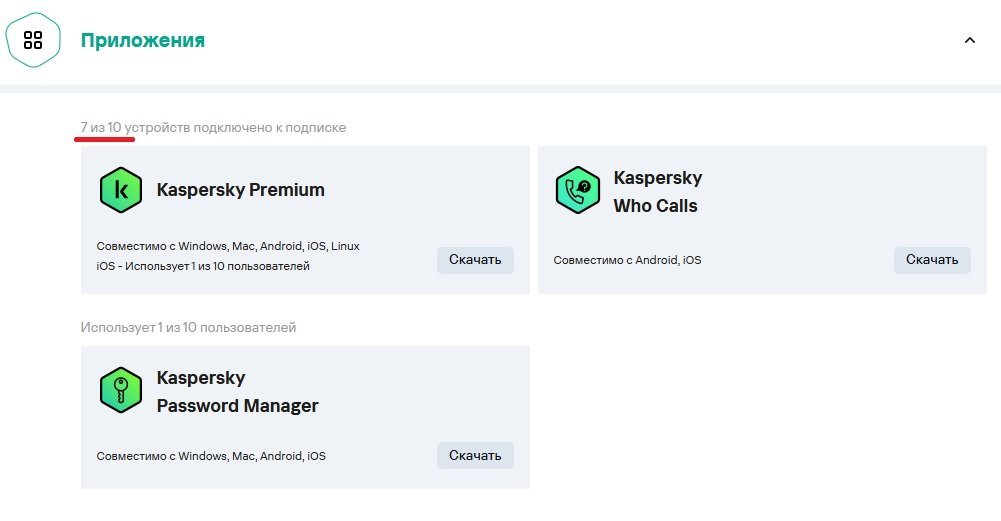The height and width of the screenshot is (521, 1001).
Task: Open the Kaspersky Who Calls title
Action: (658, 192)
